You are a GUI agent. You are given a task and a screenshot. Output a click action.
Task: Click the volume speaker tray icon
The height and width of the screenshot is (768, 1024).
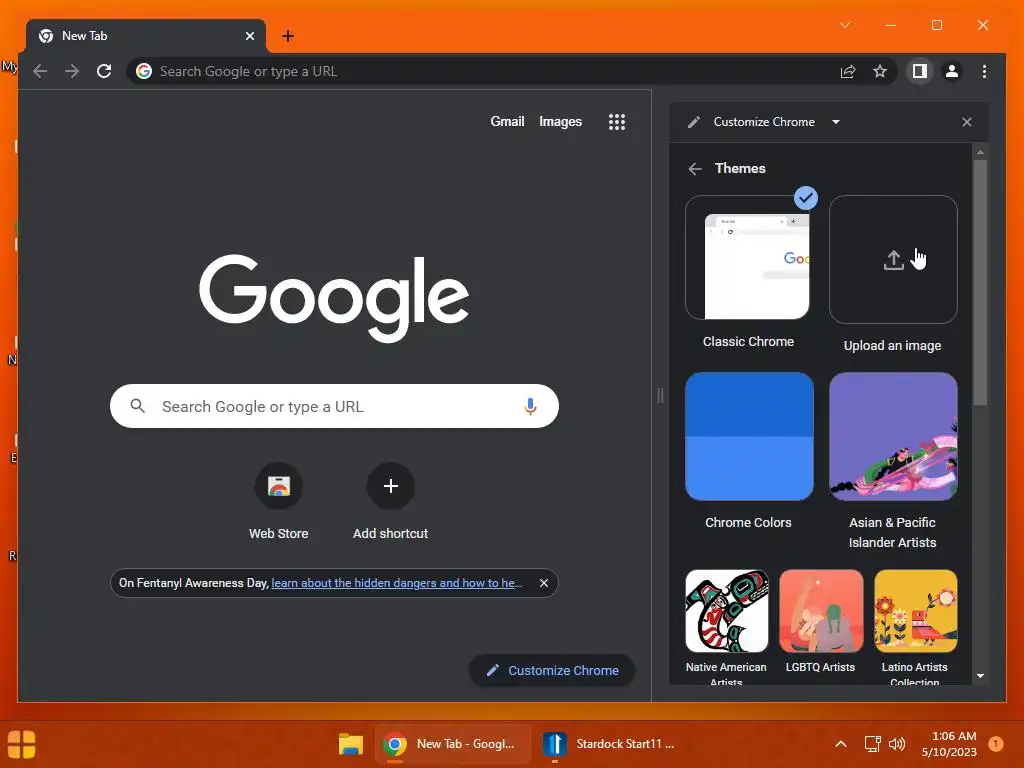tap(897, 744)
